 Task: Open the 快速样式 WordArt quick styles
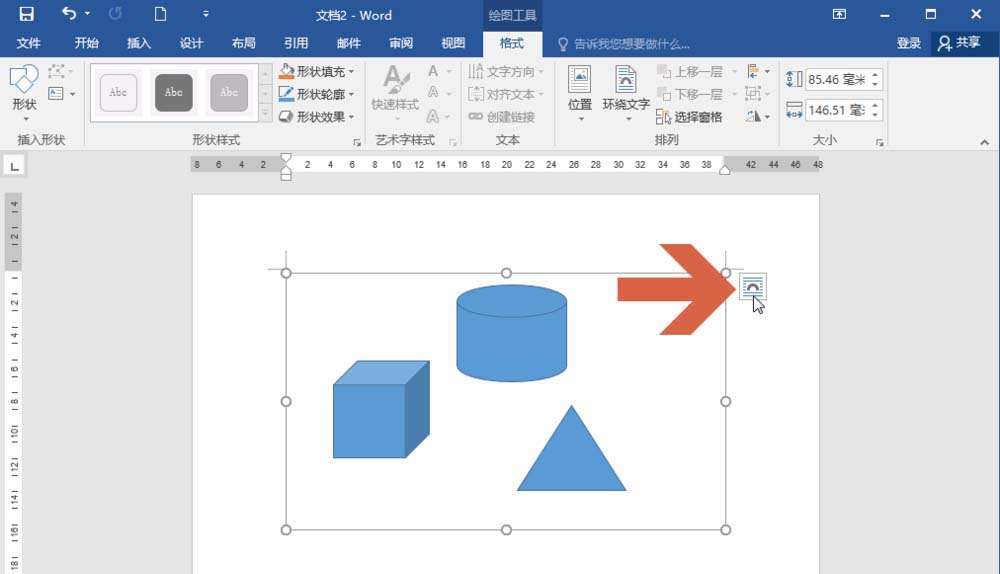tap(395, 93)
